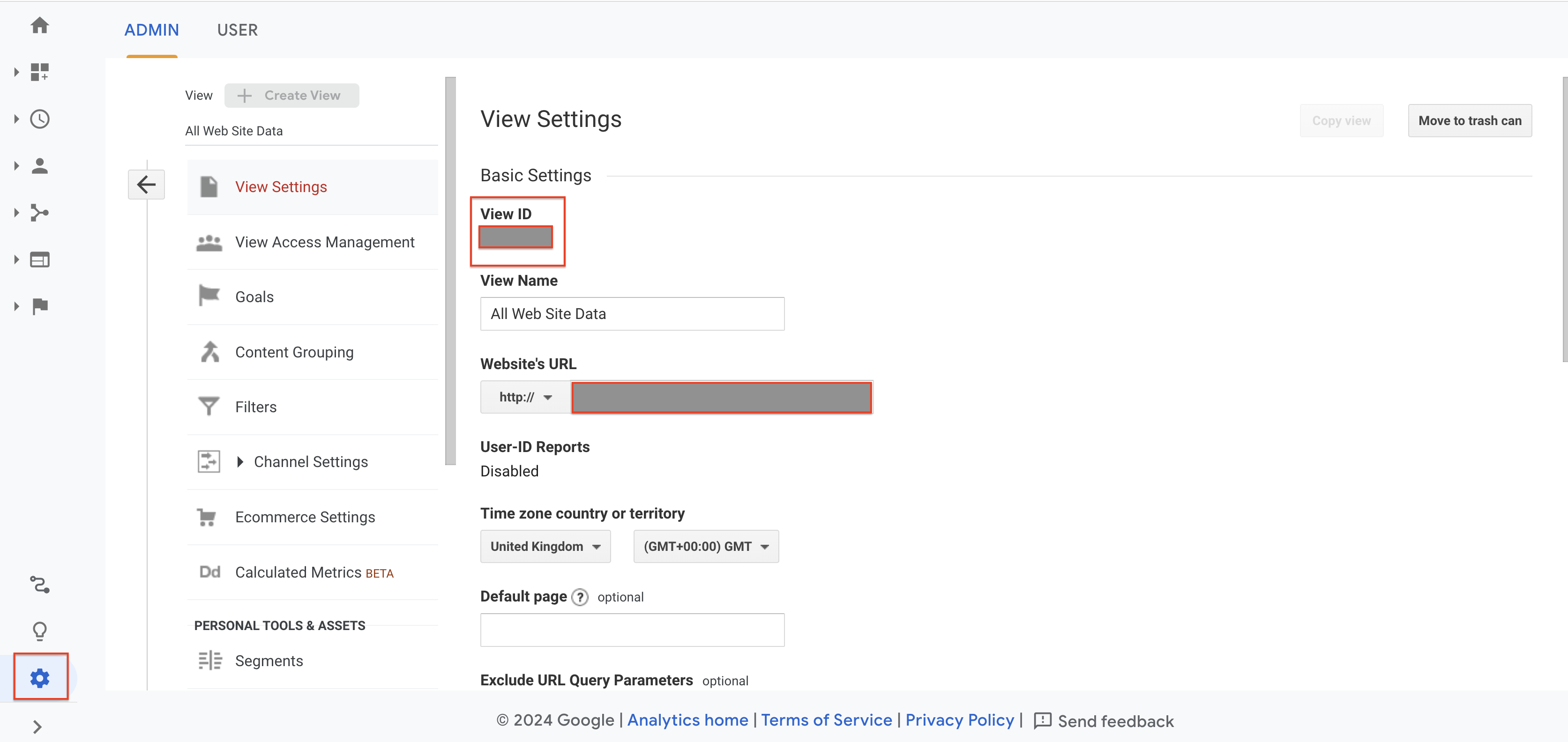Click the View Name text field
The width and height of the screenshot is (1568, 742).
point(632,314)
